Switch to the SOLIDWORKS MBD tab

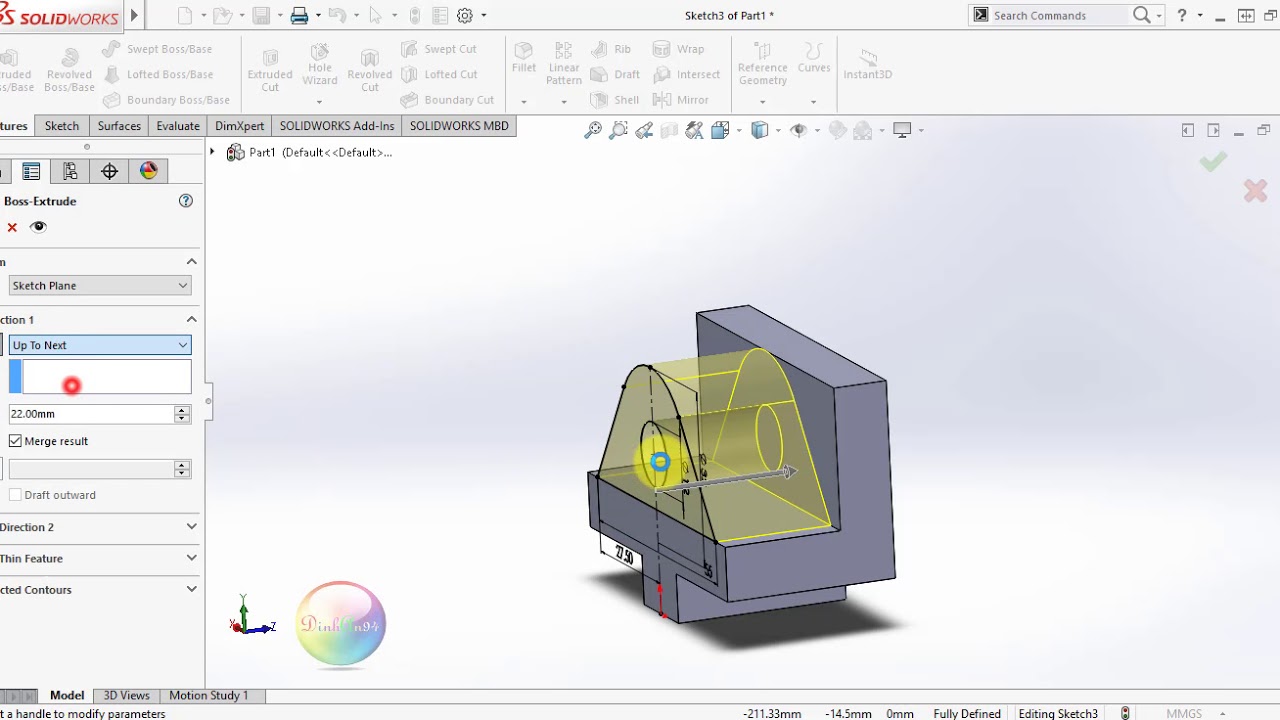(x=459, y=126)
